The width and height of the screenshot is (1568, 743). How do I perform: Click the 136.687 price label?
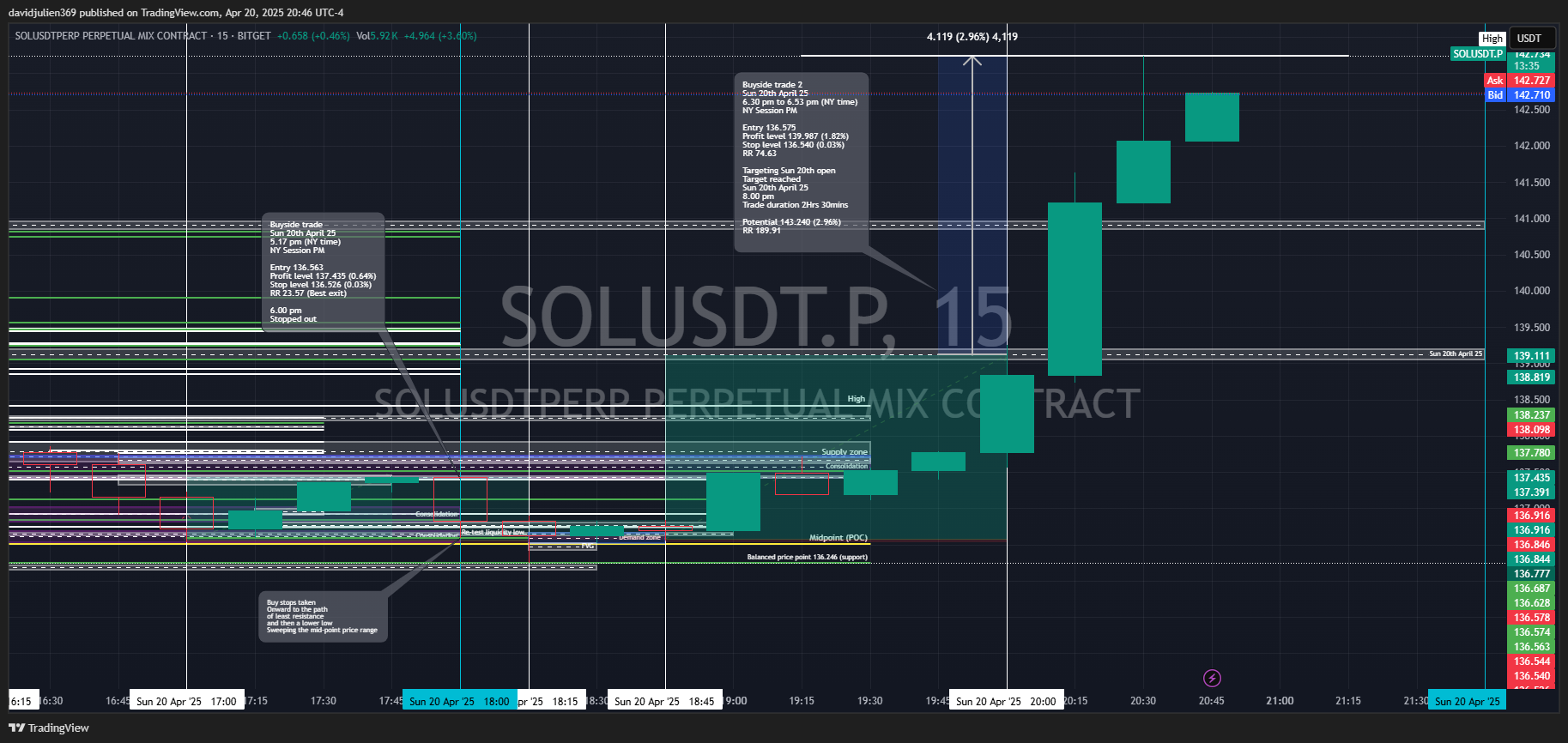[x=1532, y=589]
